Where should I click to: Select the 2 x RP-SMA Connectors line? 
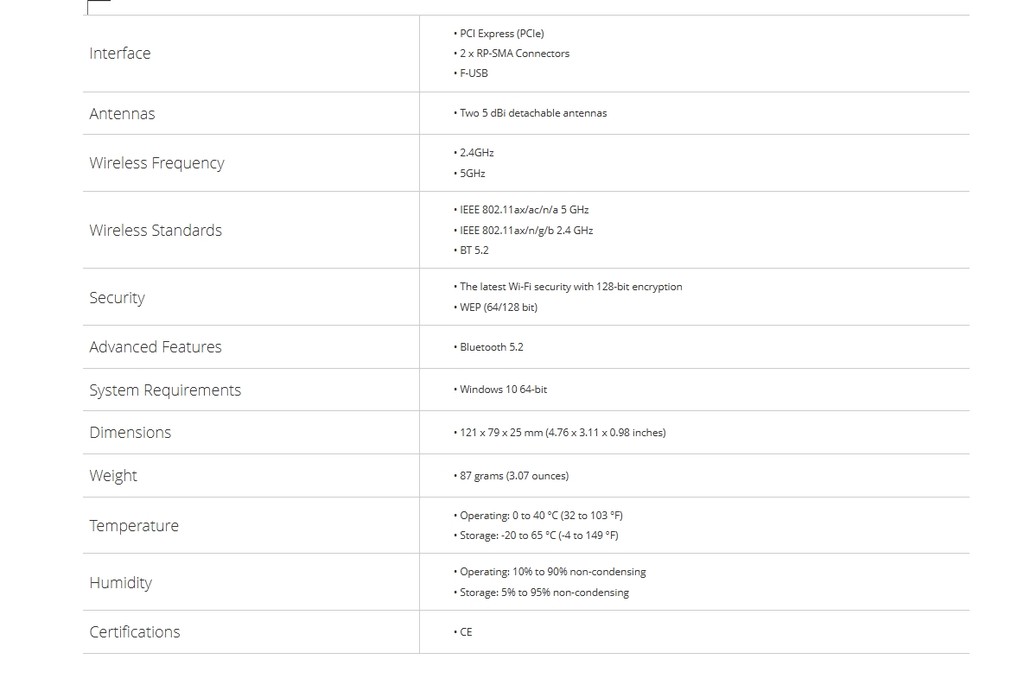tap(514, 54)
